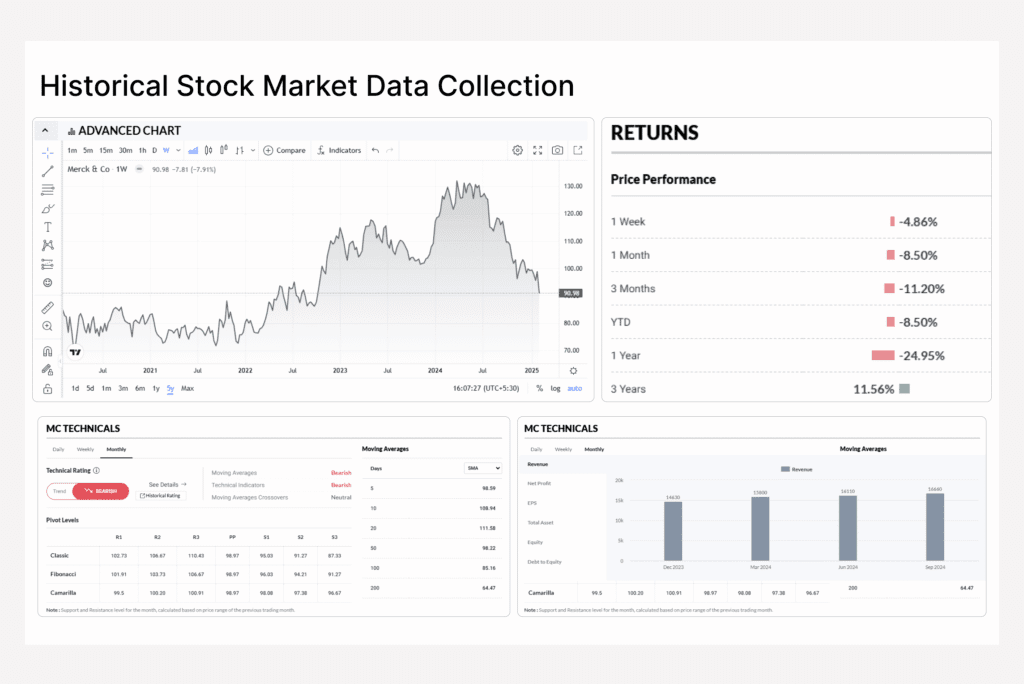Toggle percent scale on the chart
The image size is (1024, 684).
pos(539,388)
